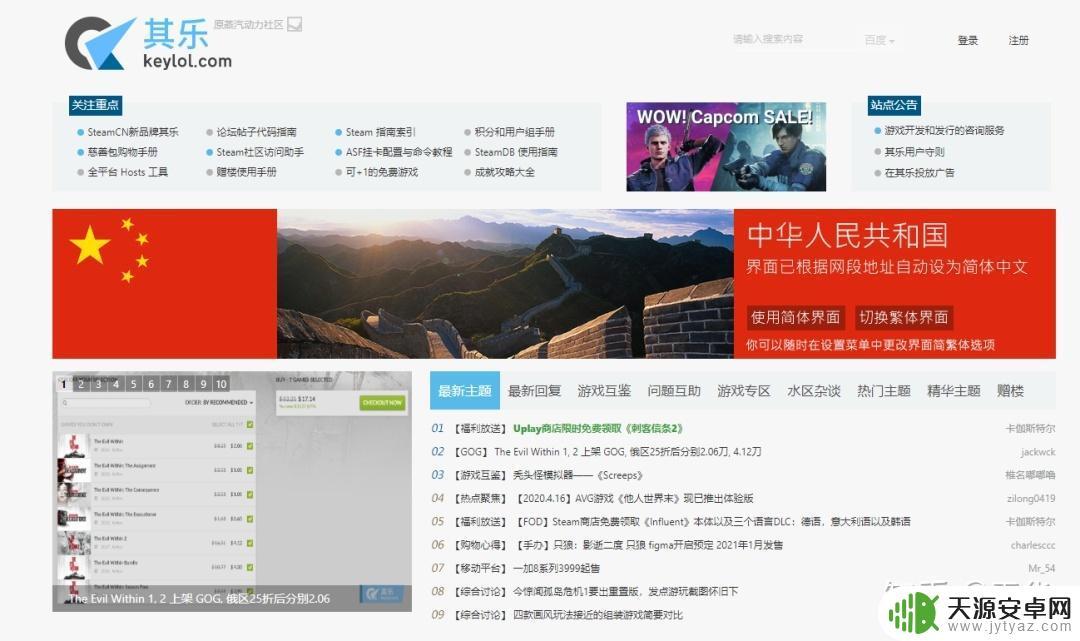Switch to 水区杂谈 tab

pyautogui.click(x=813, y=391)
